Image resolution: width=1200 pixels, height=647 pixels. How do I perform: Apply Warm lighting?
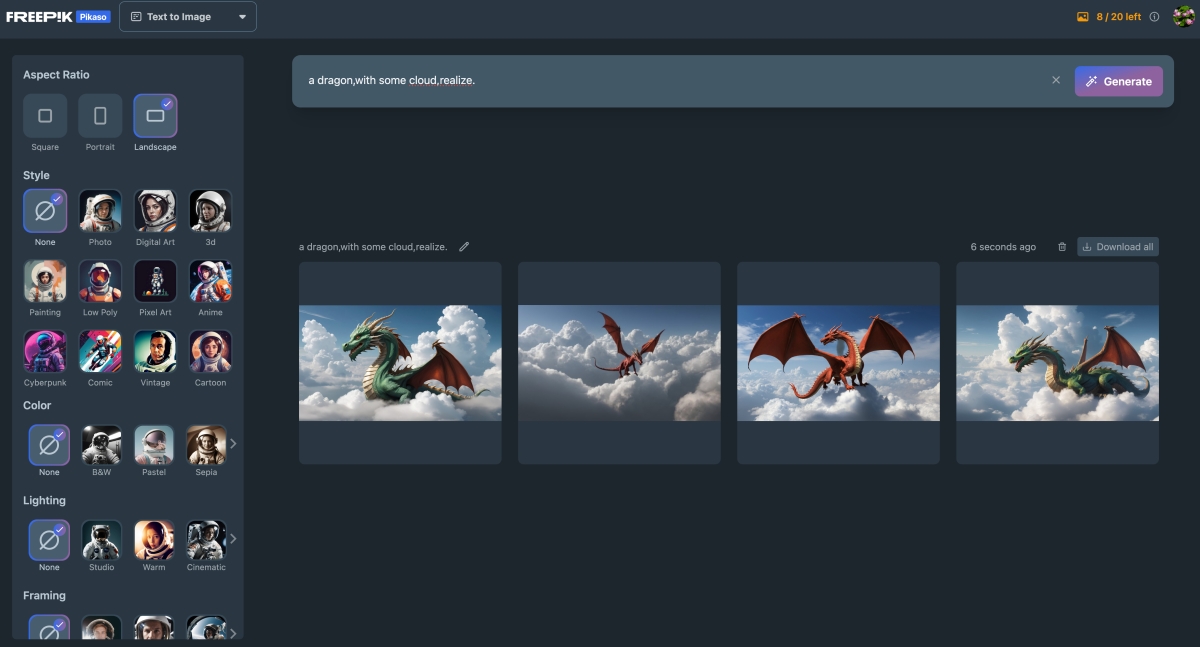click(x=154, y=540)
